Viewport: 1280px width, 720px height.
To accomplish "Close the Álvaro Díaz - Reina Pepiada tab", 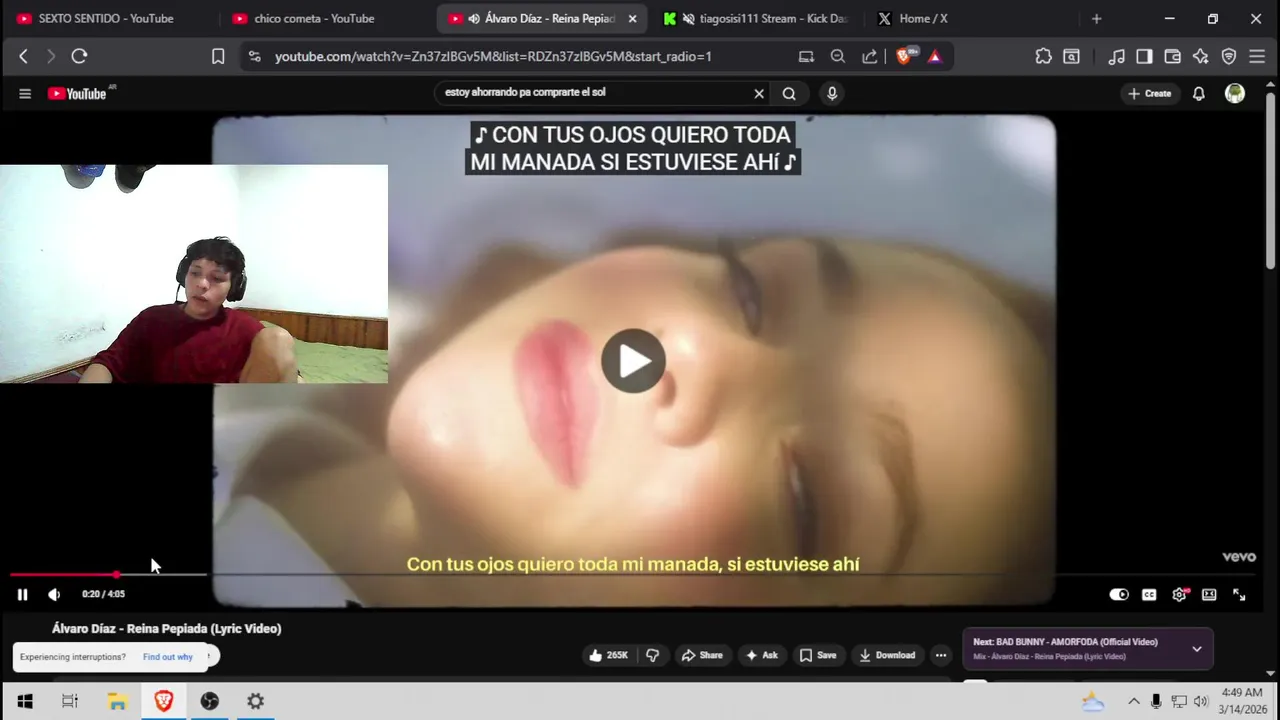I will coord(632,18).
